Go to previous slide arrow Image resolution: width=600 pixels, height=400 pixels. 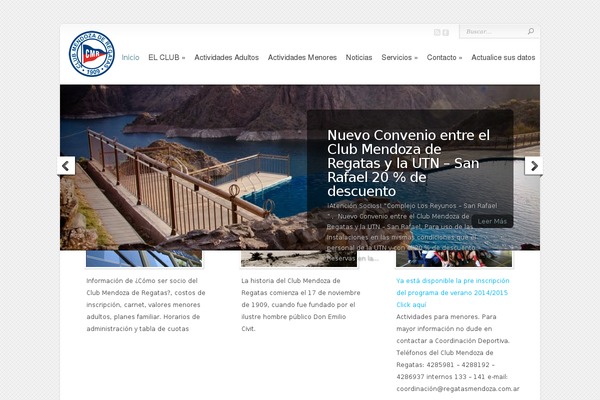click(66, 166)
